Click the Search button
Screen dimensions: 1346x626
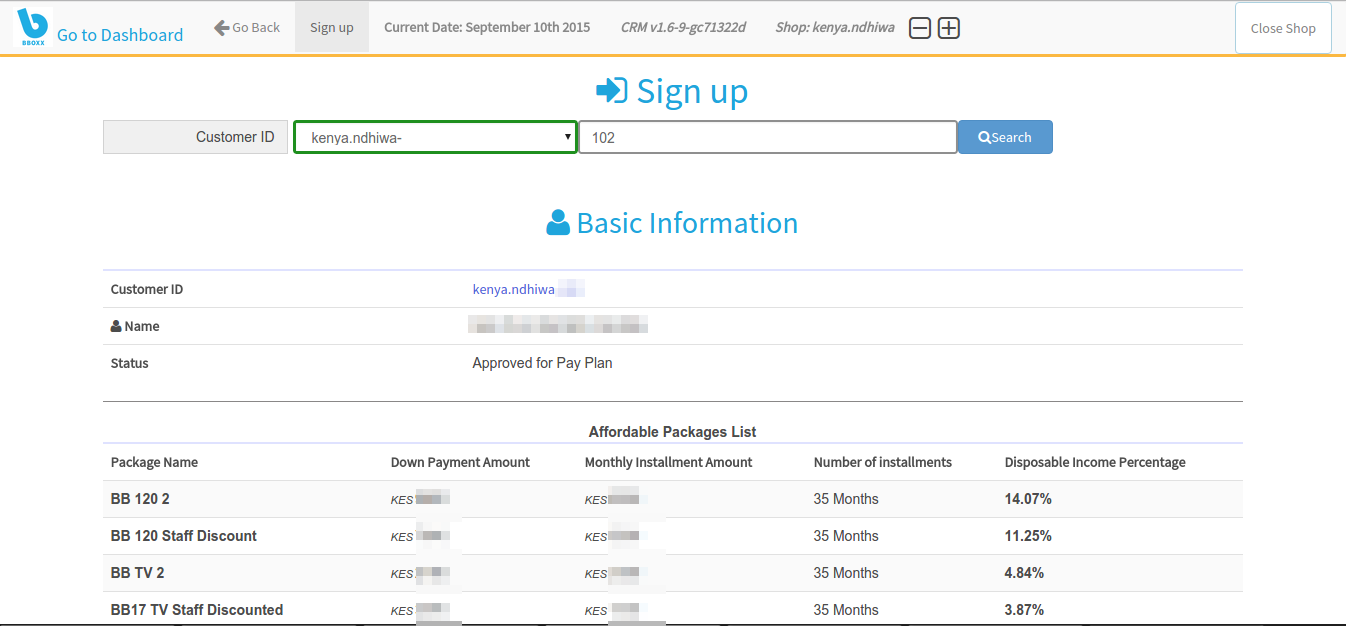click(1005, 137)
